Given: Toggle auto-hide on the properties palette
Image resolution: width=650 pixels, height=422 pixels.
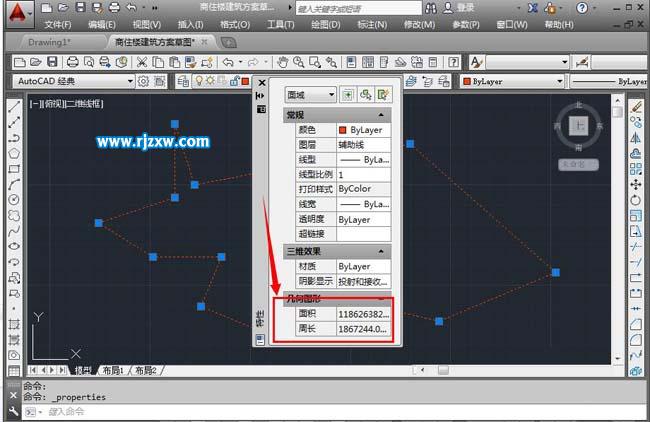Looking at the screenshot, I should click(260, 96).
